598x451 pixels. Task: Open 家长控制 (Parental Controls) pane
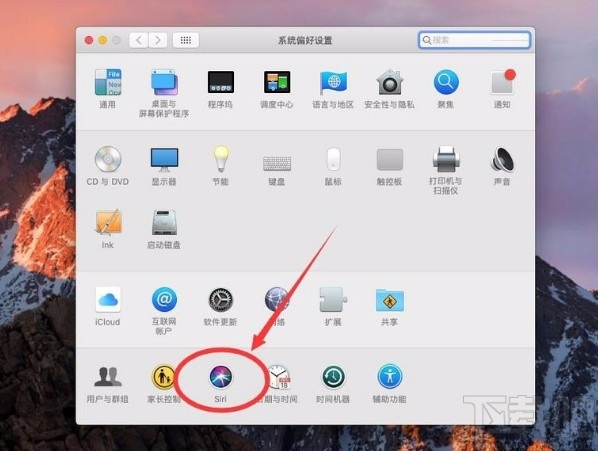(x=164, y=377)
